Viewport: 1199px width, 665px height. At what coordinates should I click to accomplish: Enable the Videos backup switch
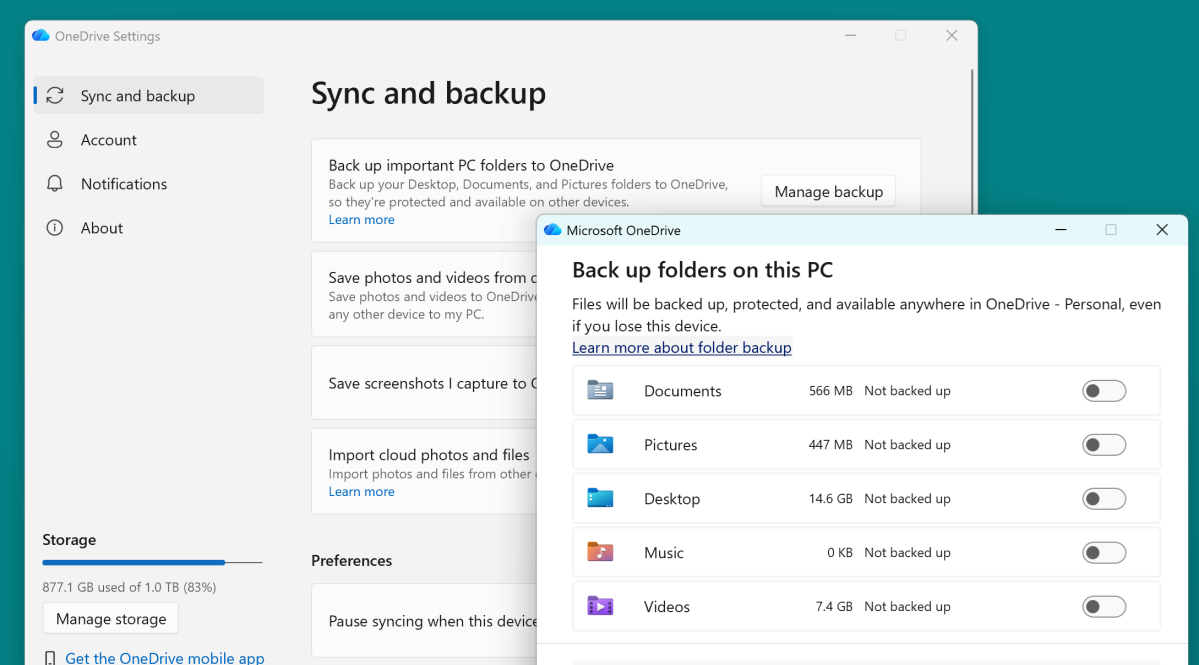click(1103, 607)
